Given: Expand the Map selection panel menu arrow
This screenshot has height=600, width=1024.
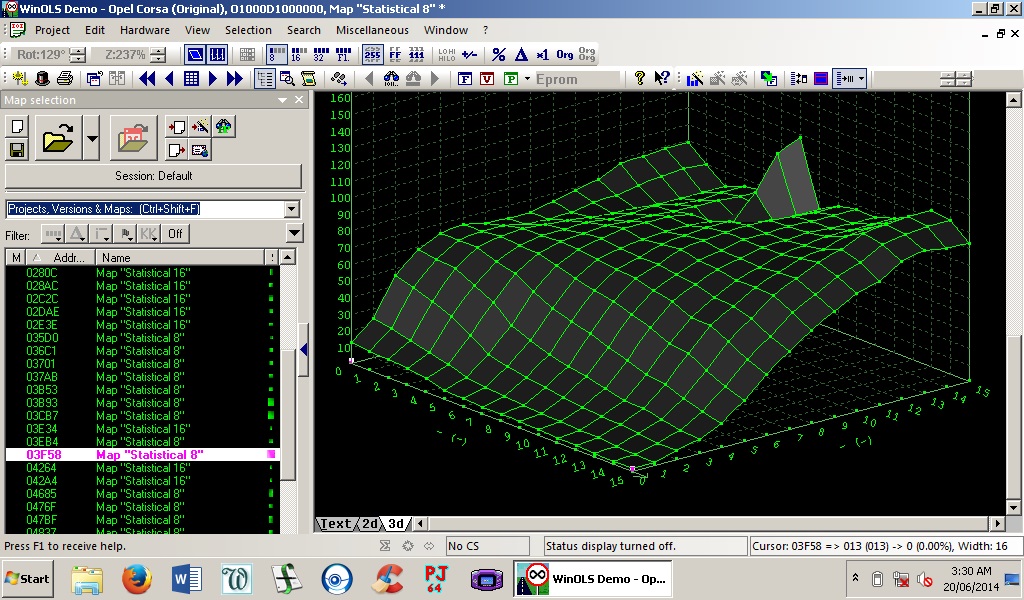Looking at the screenshot, I should 282,100.
